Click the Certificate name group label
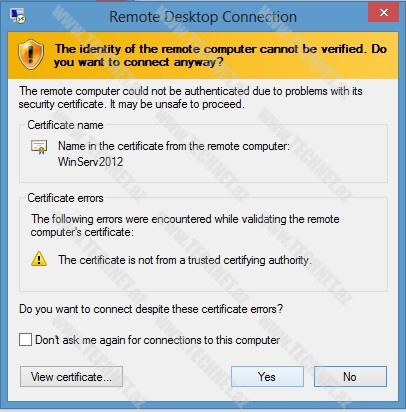This screenshot has height=412, width=406. 65,125
